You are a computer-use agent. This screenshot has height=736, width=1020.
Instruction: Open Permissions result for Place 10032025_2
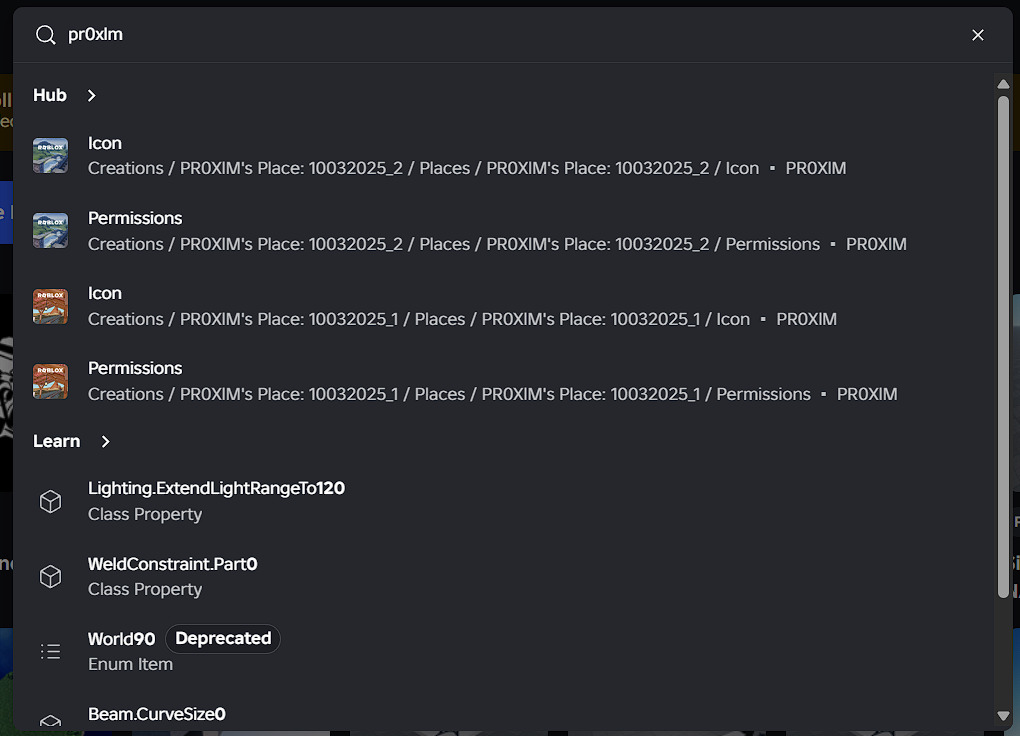(x=504, y=231)
